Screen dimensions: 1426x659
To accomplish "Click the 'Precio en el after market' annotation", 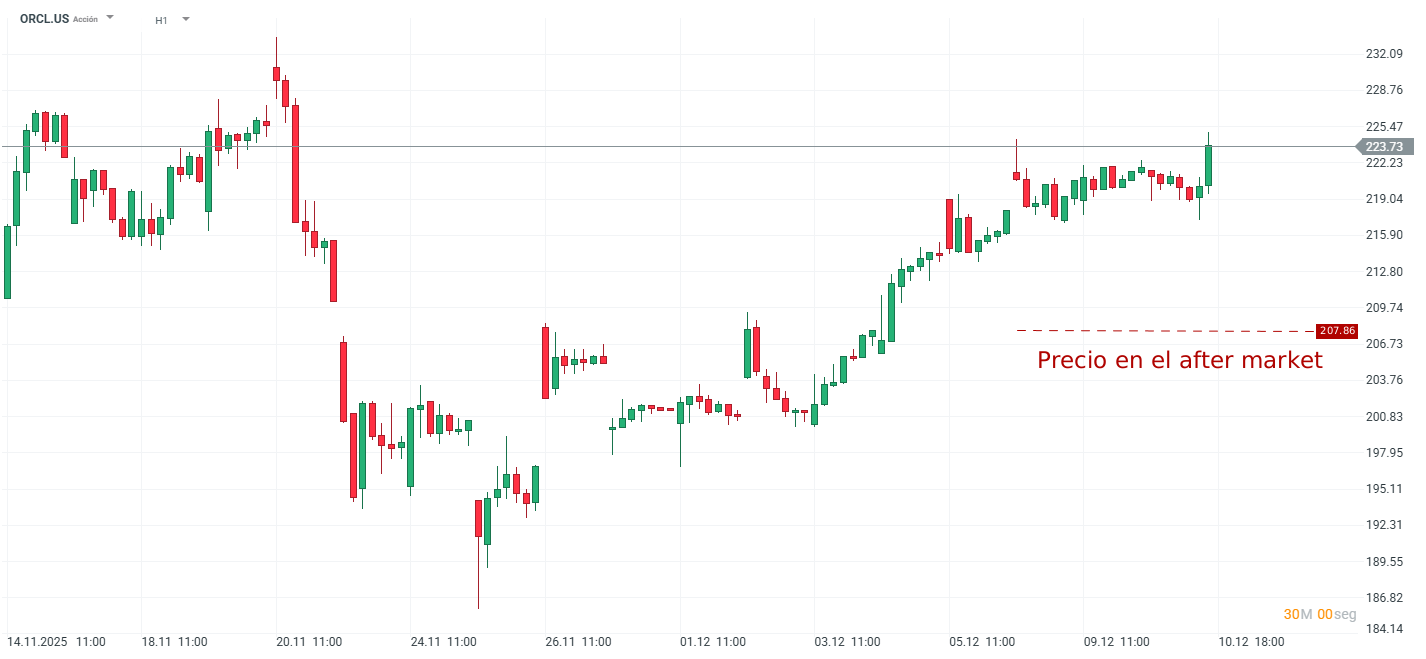I will click(1181, 361).
